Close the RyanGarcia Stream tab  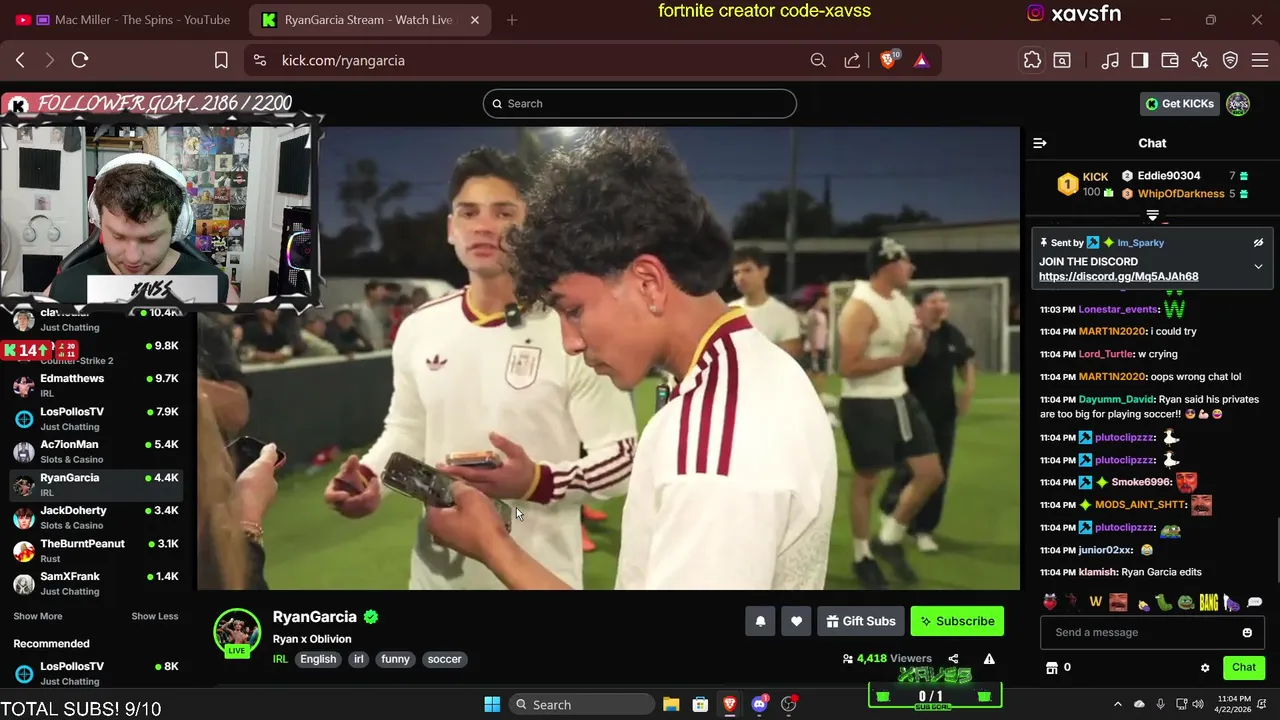point(475,20)
